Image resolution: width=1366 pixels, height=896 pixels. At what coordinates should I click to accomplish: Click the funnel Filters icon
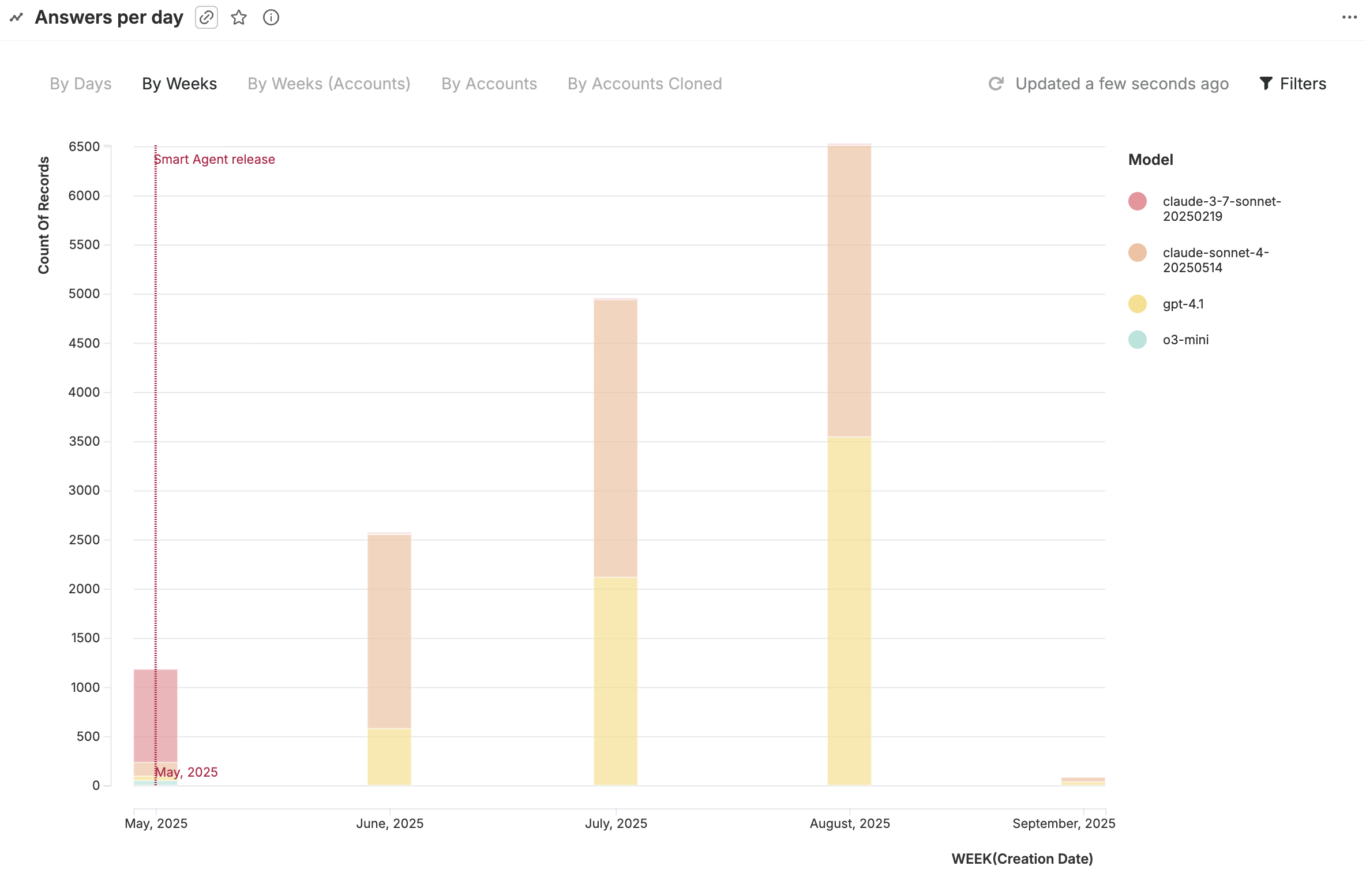pos(1266,84)
